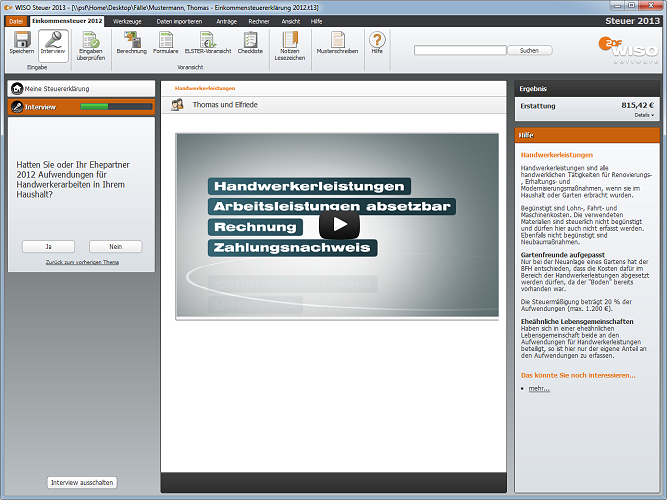
Task: Open the Datei menu tab
Action: (16, 21)
